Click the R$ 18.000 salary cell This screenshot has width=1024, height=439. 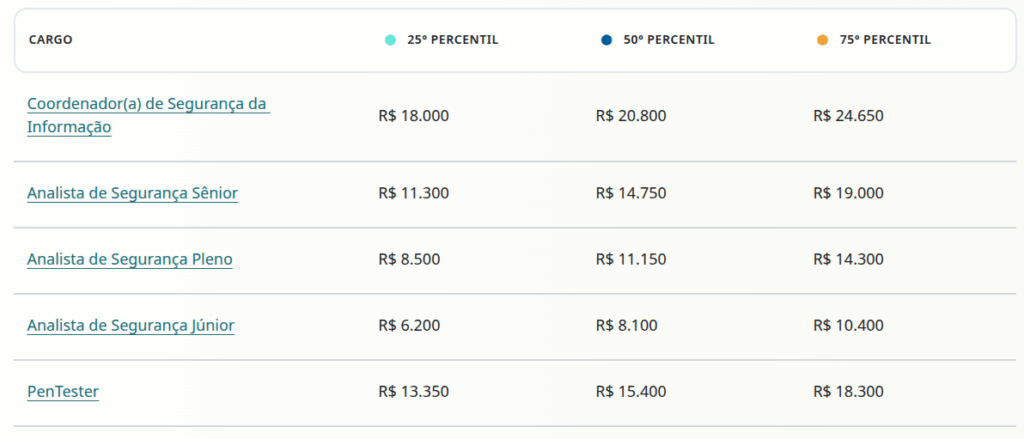[414, 115]
